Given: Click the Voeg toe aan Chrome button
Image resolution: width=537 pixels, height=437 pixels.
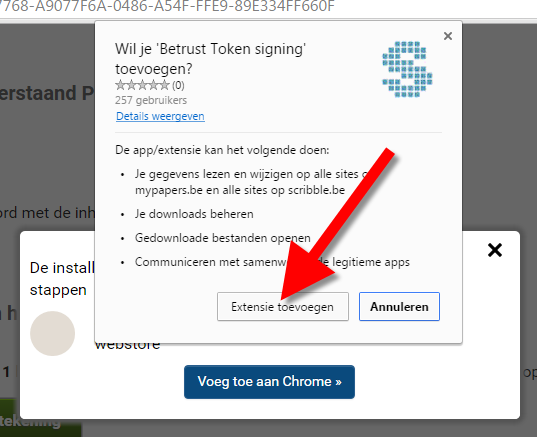Looking at the screenshot, I should click(x=269, y=382).
